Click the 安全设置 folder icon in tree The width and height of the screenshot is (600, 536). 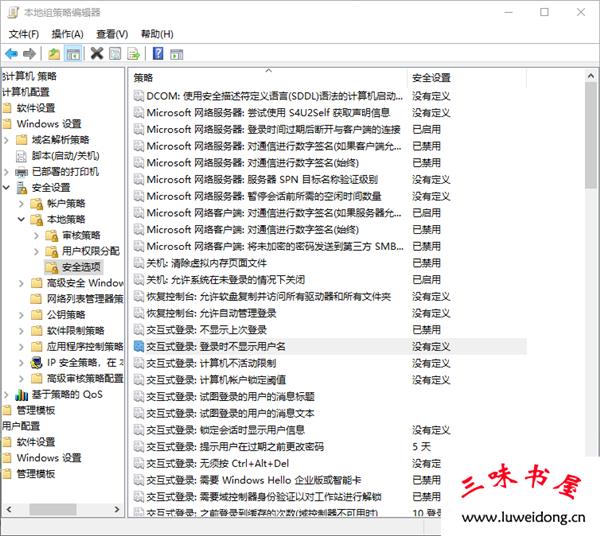pyautogui.click(x=21, y=187)
